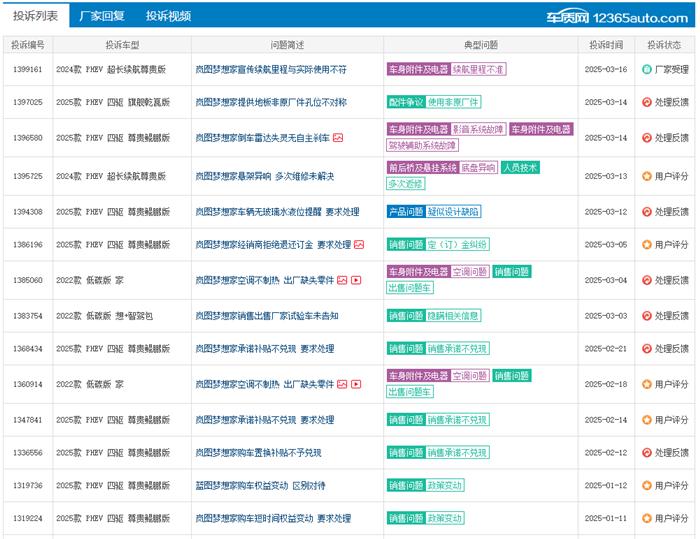Click complaint number 1399161

[x=28, y=69]
